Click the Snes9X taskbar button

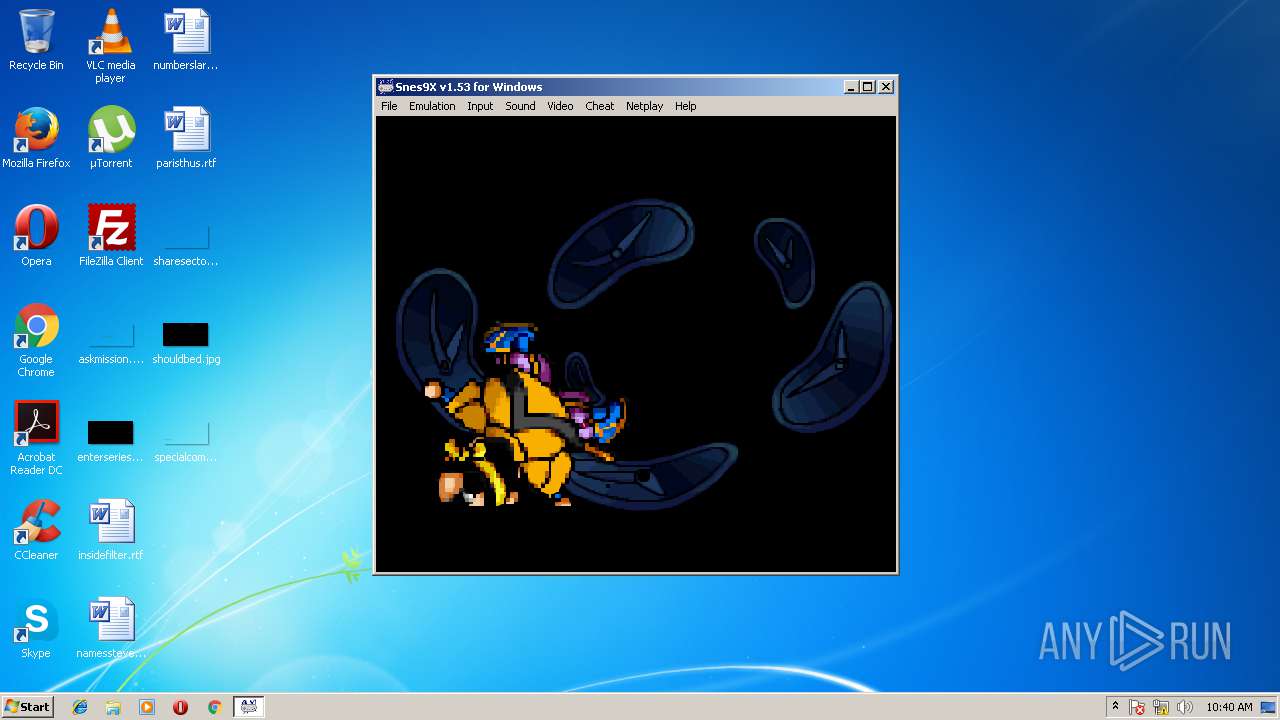[x=248, y=707]
